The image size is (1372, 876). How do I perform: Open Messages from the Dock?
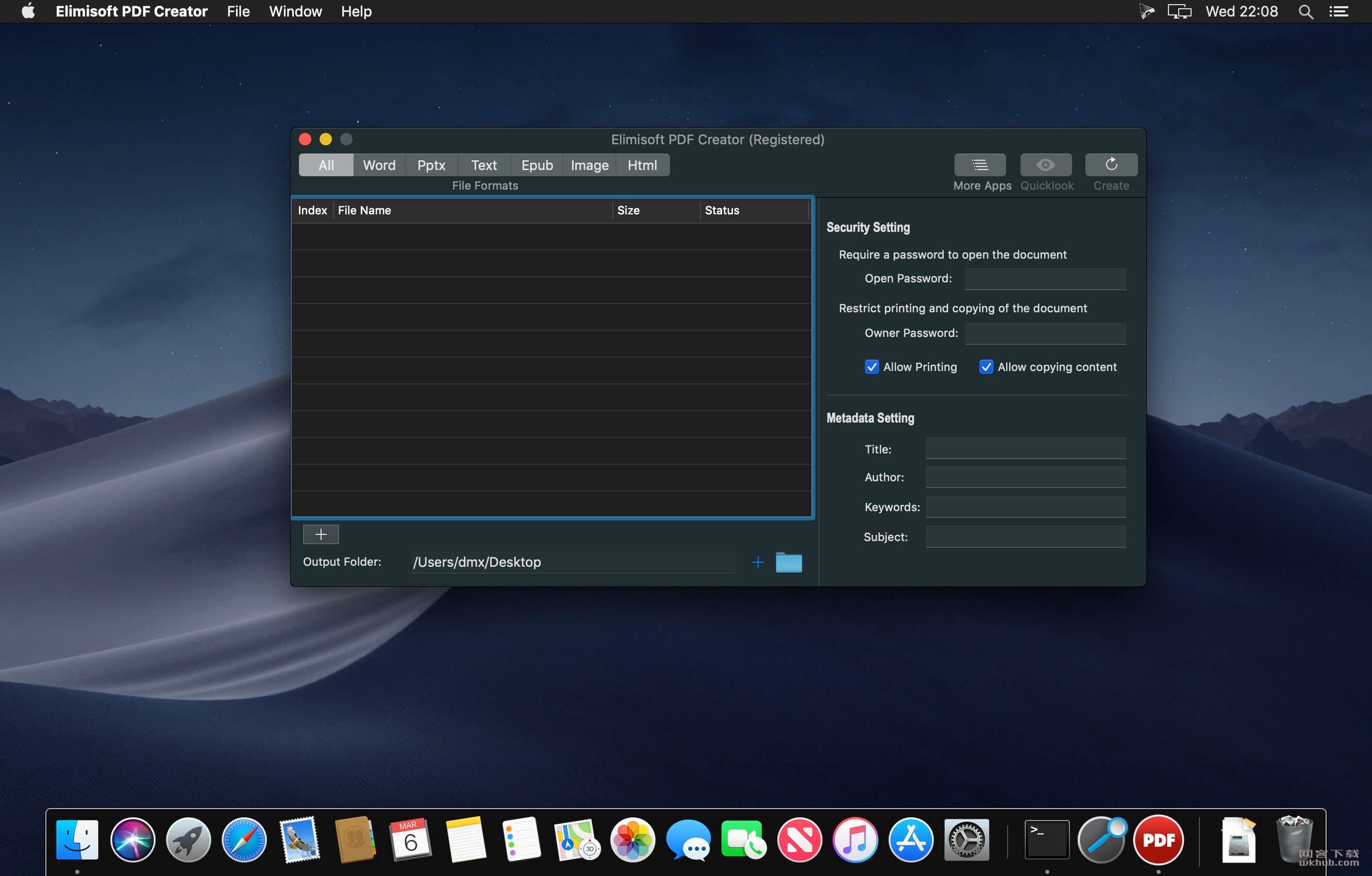coord(688,839)
